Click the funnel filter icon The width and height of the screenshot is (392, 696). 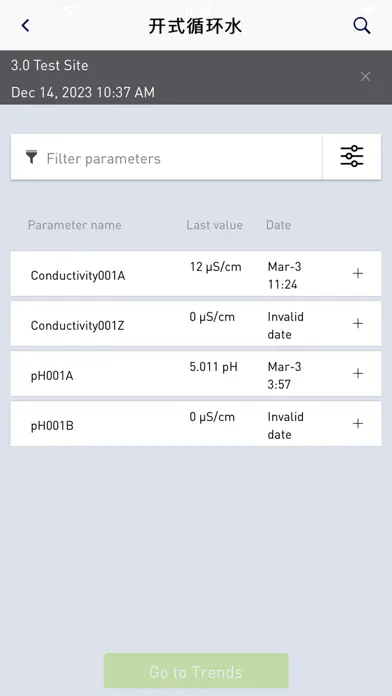coord(32,157)
